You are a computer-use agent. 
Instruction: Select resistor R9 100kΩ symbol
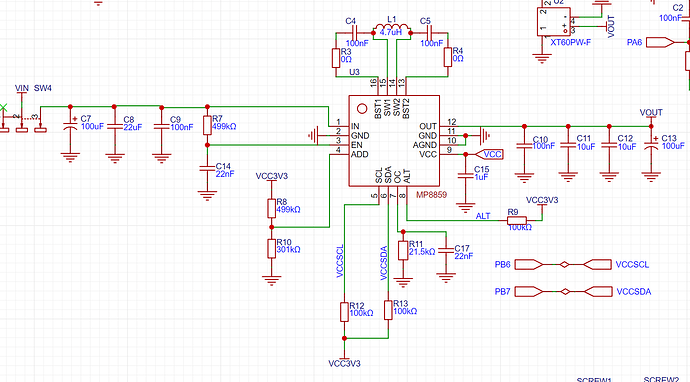[x=517, y=220]
